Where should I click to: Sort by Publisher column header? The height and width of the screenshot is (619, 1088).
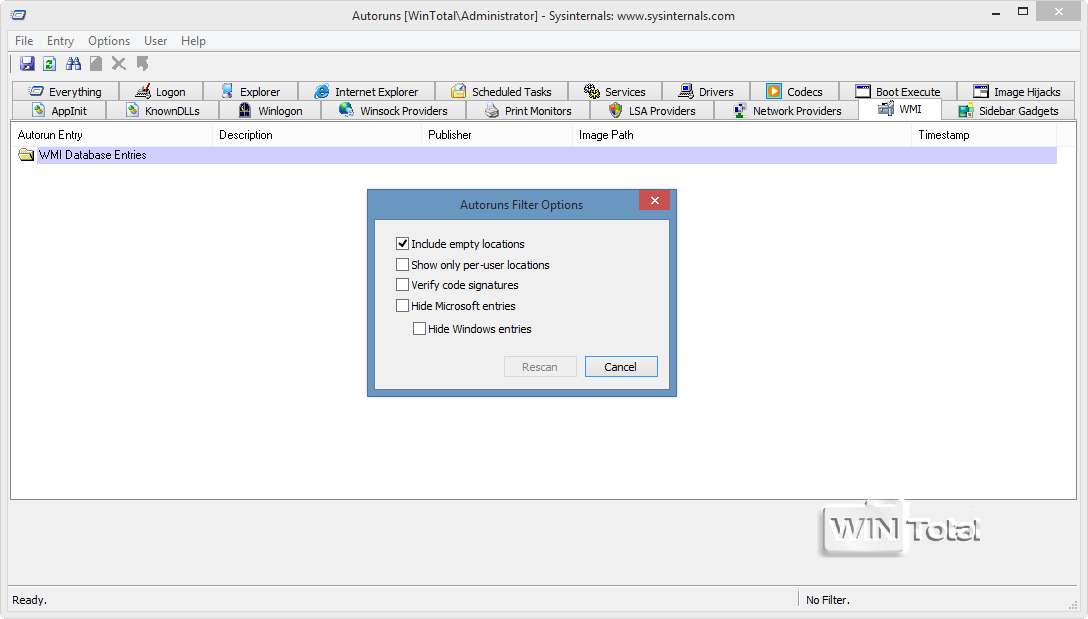point(496,135)
